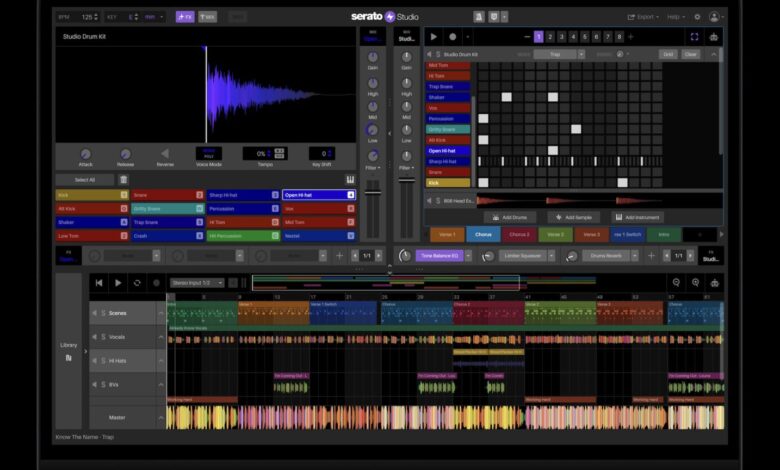Play the scene in sequencer panel
The height and width of the screenshot is (470, 780).
click(433, 37)
